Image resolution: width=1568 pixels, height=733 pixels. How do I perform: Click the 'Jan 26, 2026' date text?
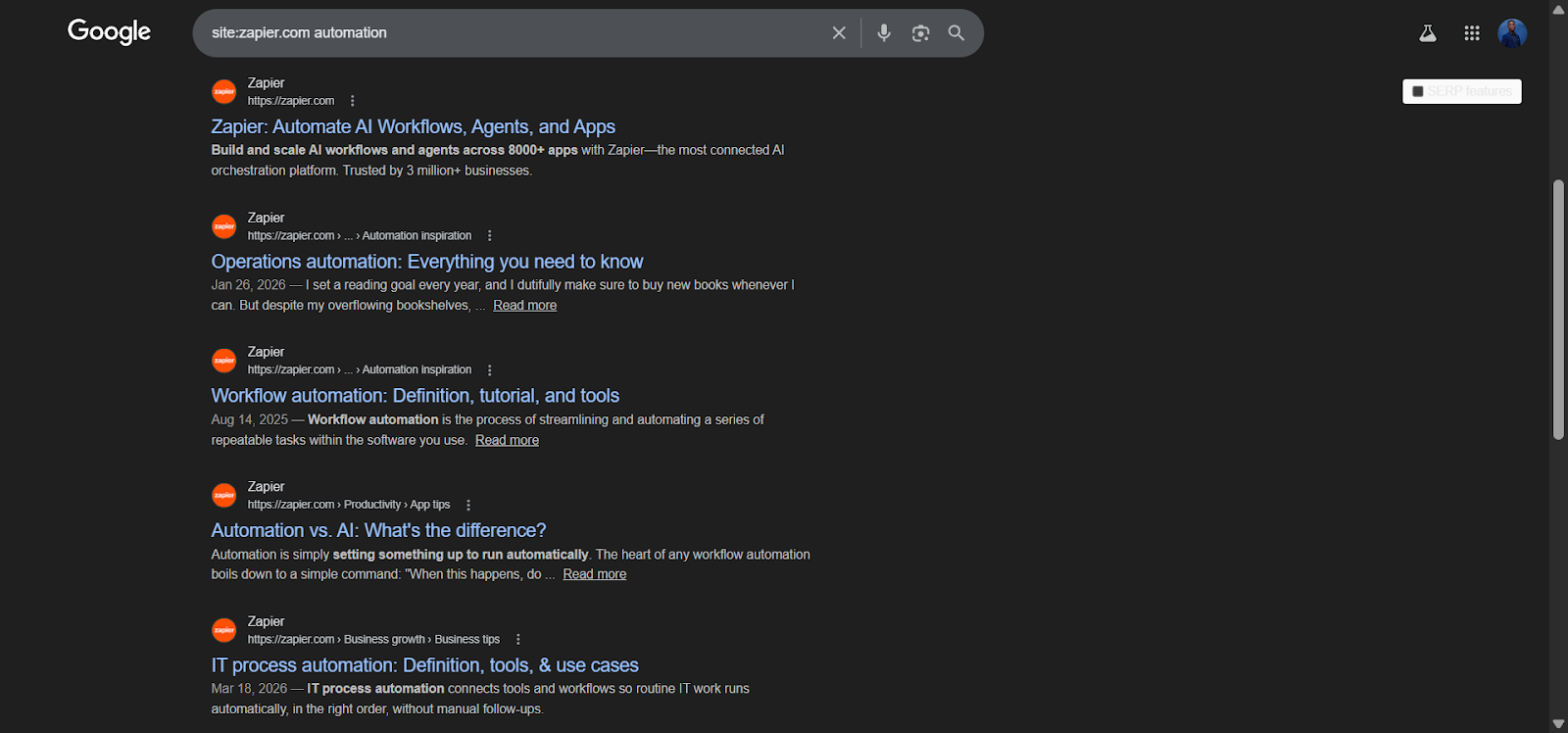248,285
